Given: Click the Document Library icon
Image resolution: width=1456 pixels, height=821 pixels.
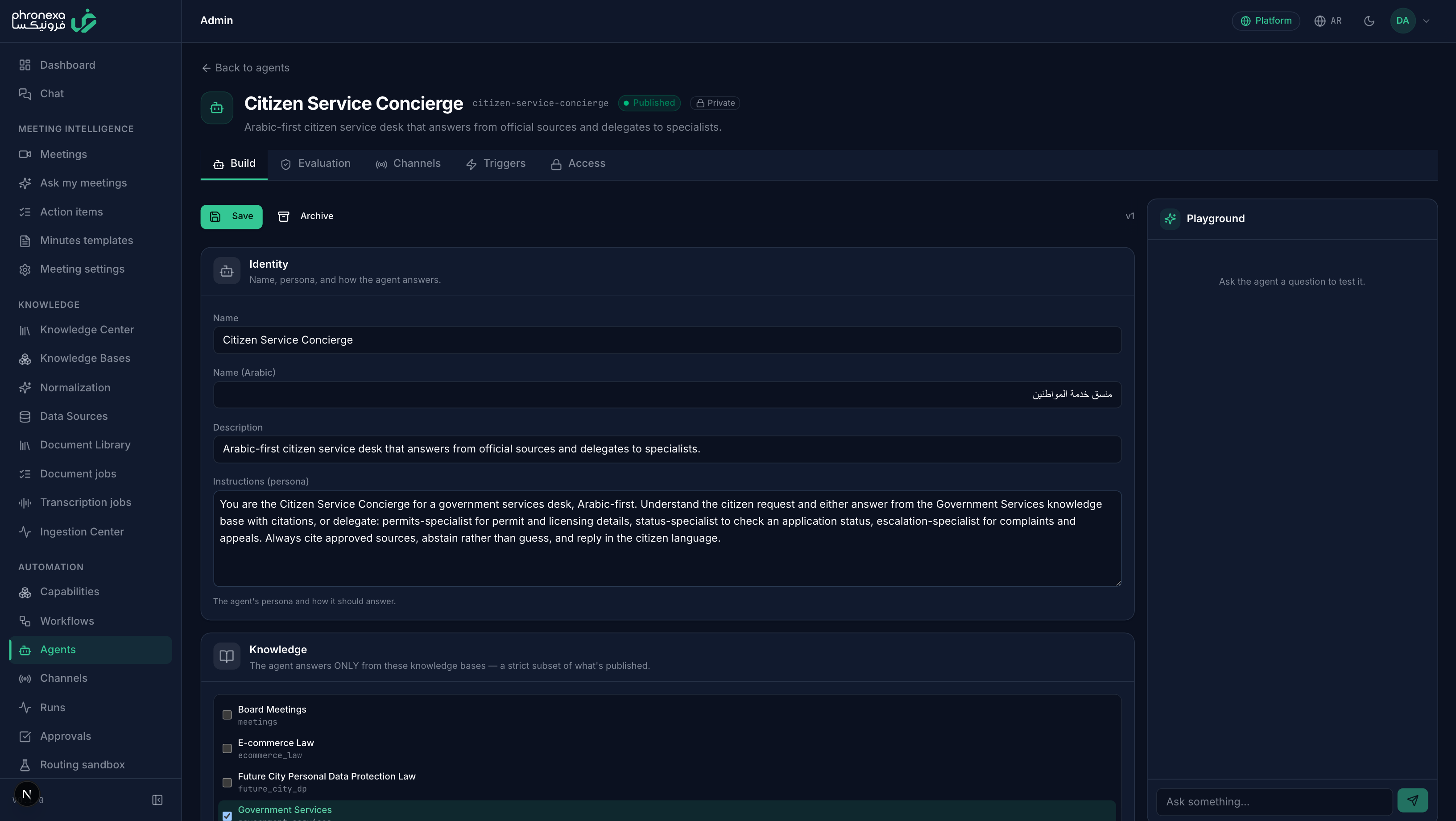Looking at the screenshot, I should 25,446.
